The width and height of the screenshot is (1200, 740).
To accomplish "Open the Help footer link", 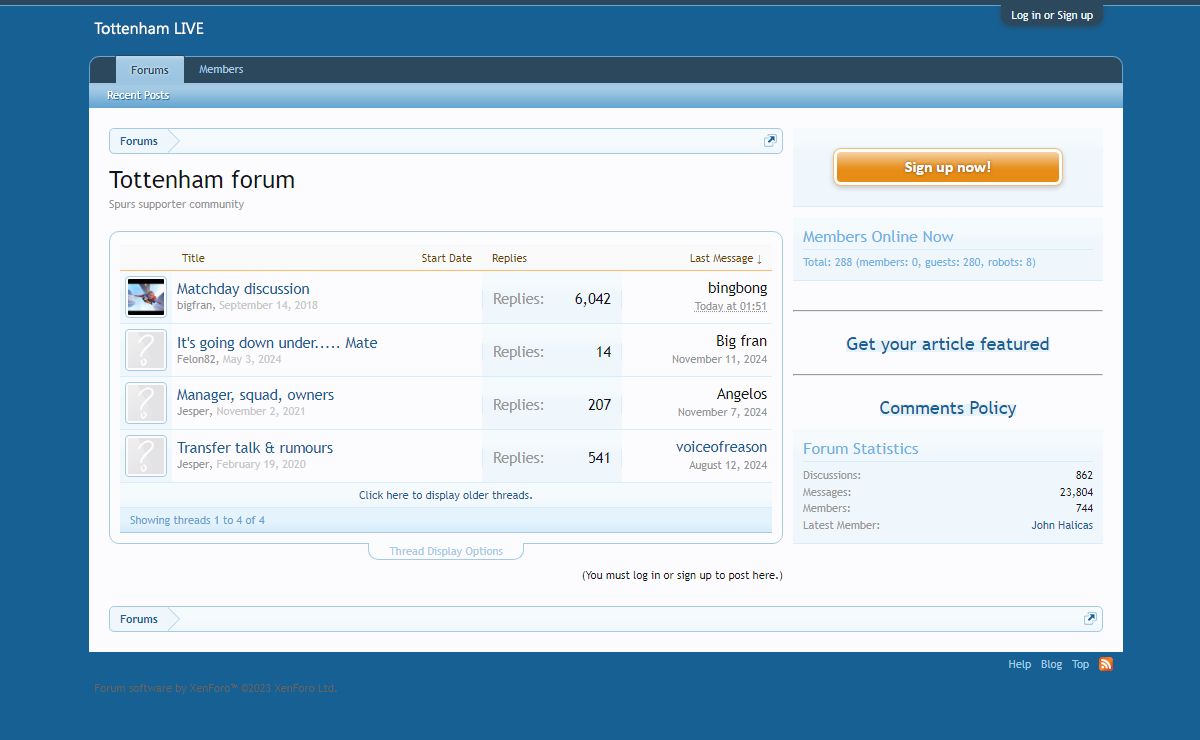I will click(1019, 664).
